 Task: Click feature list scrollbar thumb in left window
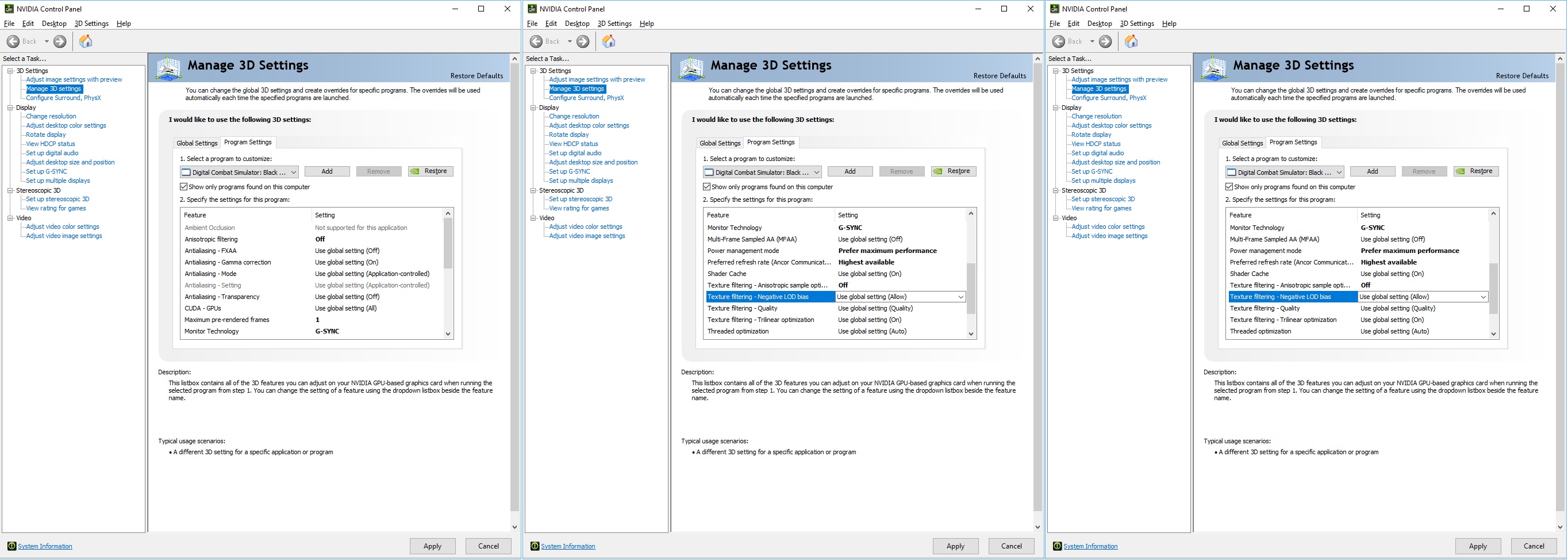pos(448,243)
